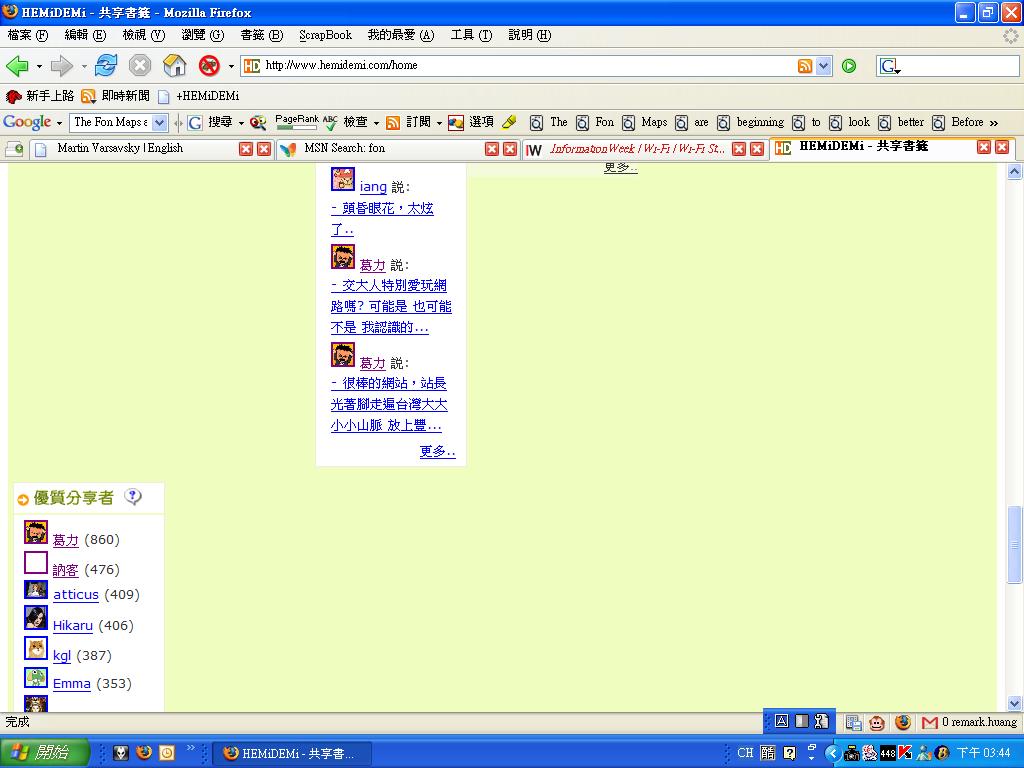Open the atticus user link

click(x=76, y=595)
